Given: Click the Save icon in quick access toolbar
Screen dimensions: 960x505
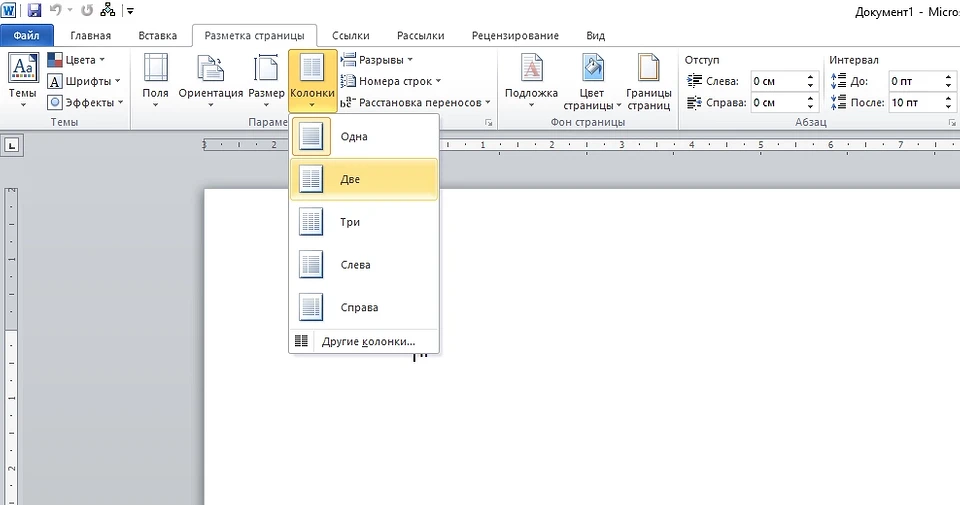Looking at the screenshot, I should (x=35, y=11).
